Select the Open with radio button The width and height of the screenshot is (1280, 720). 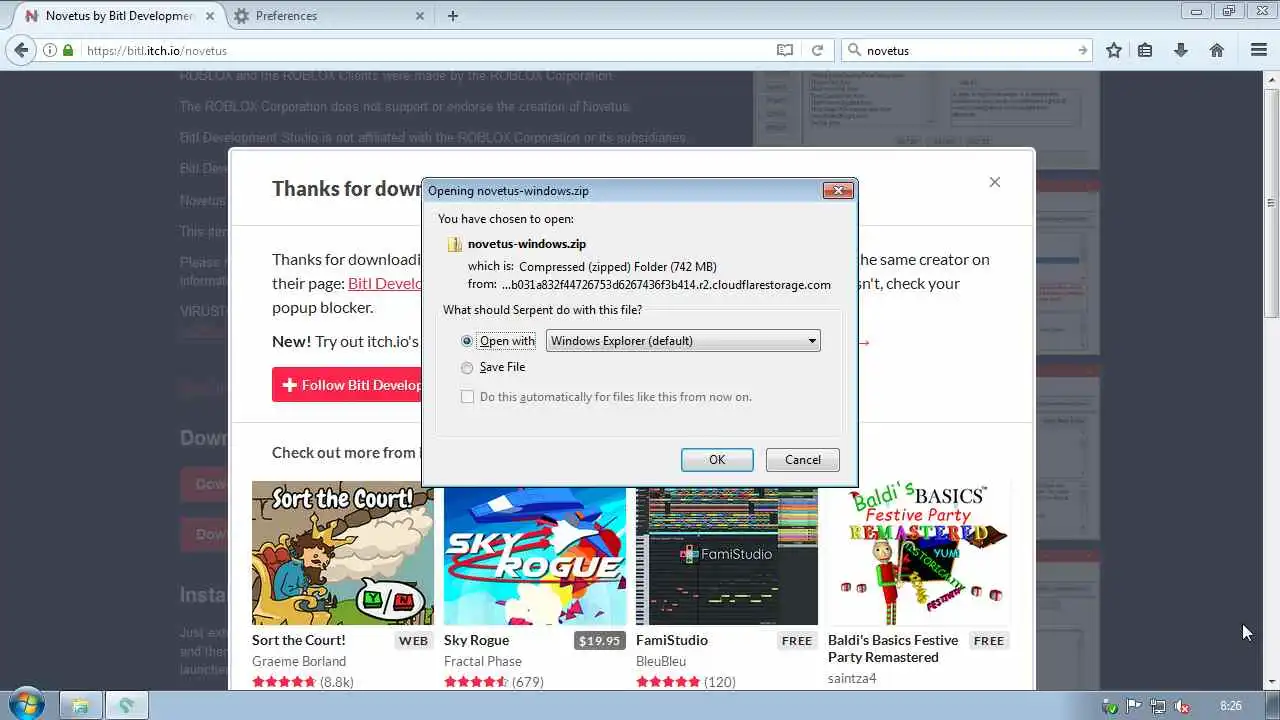467,341
